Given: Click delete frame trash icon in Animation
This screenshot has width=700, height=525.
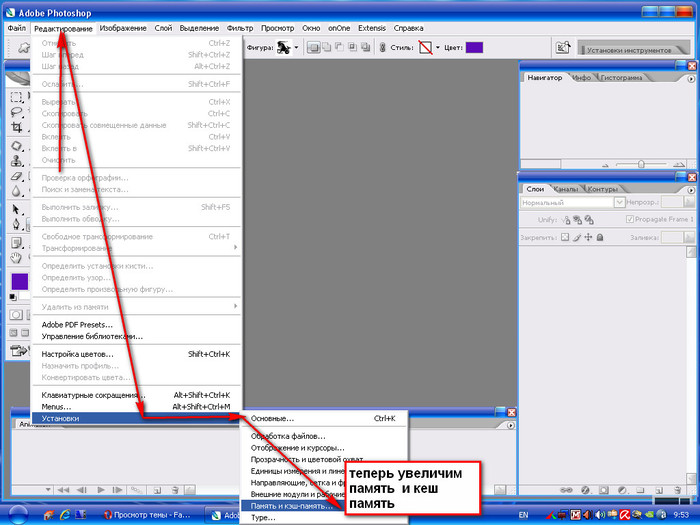Looking at the screenshot, I should (x=175, y=490).
